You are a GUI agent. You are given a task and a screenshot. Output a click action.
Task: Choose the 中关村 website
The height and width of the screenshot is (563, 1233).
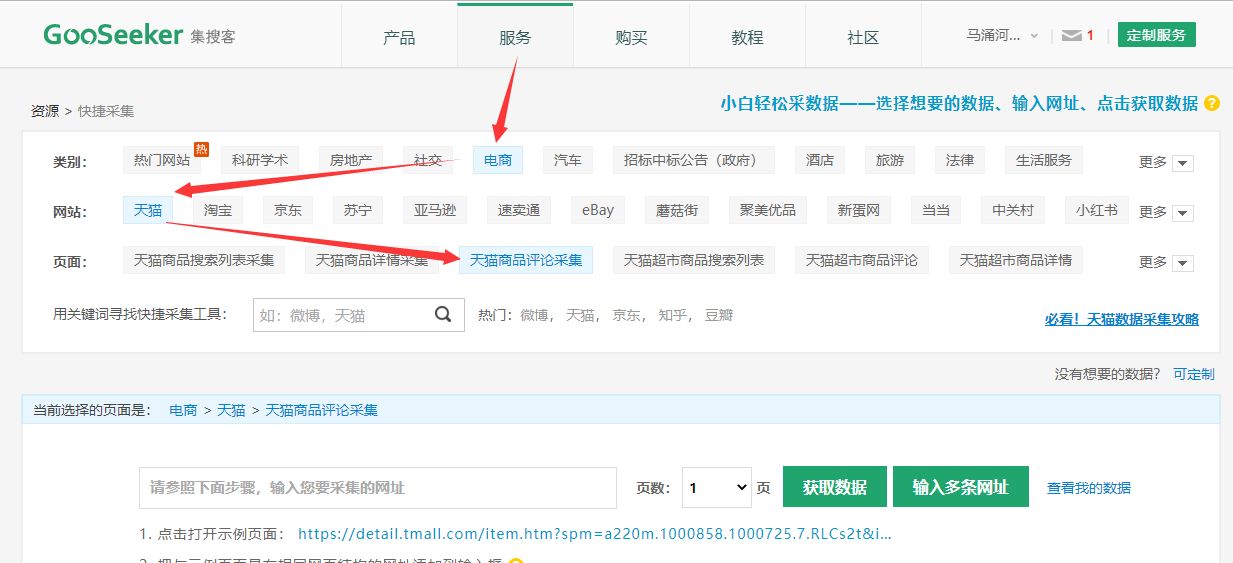click(1013, 210)
